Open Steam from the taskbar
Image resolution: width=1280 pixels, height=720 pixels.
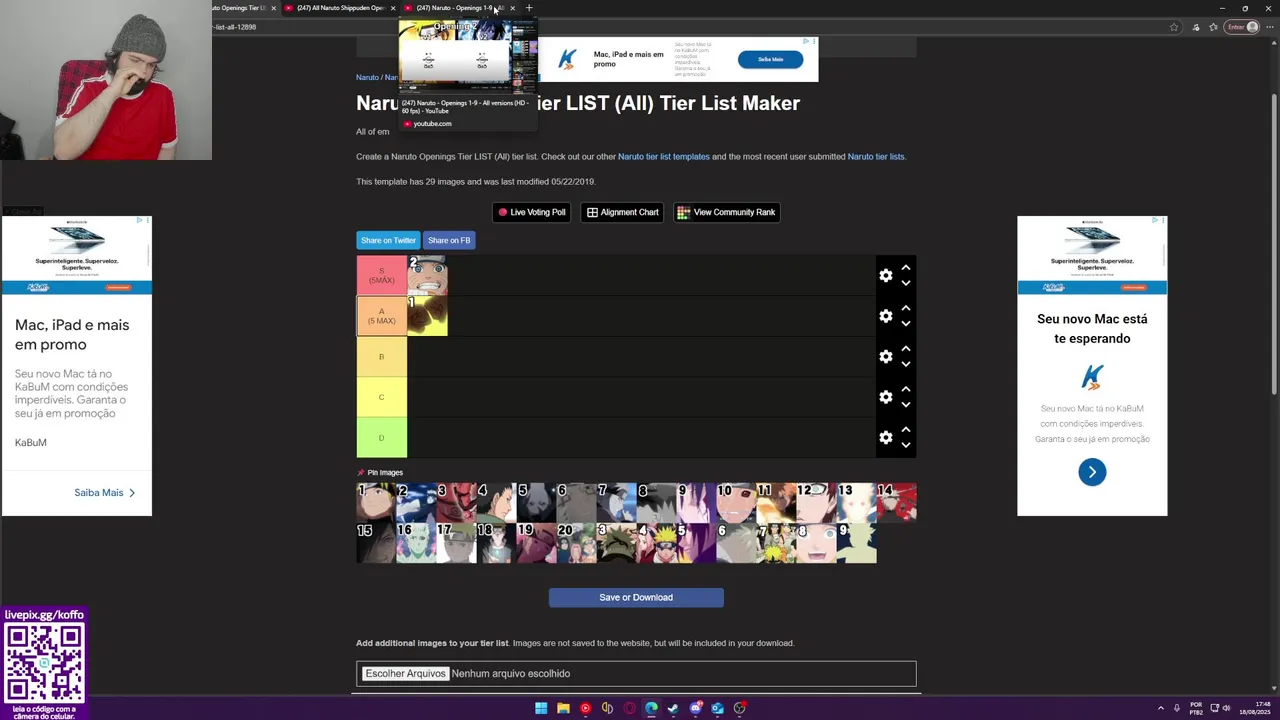click(x=673, y=708)
